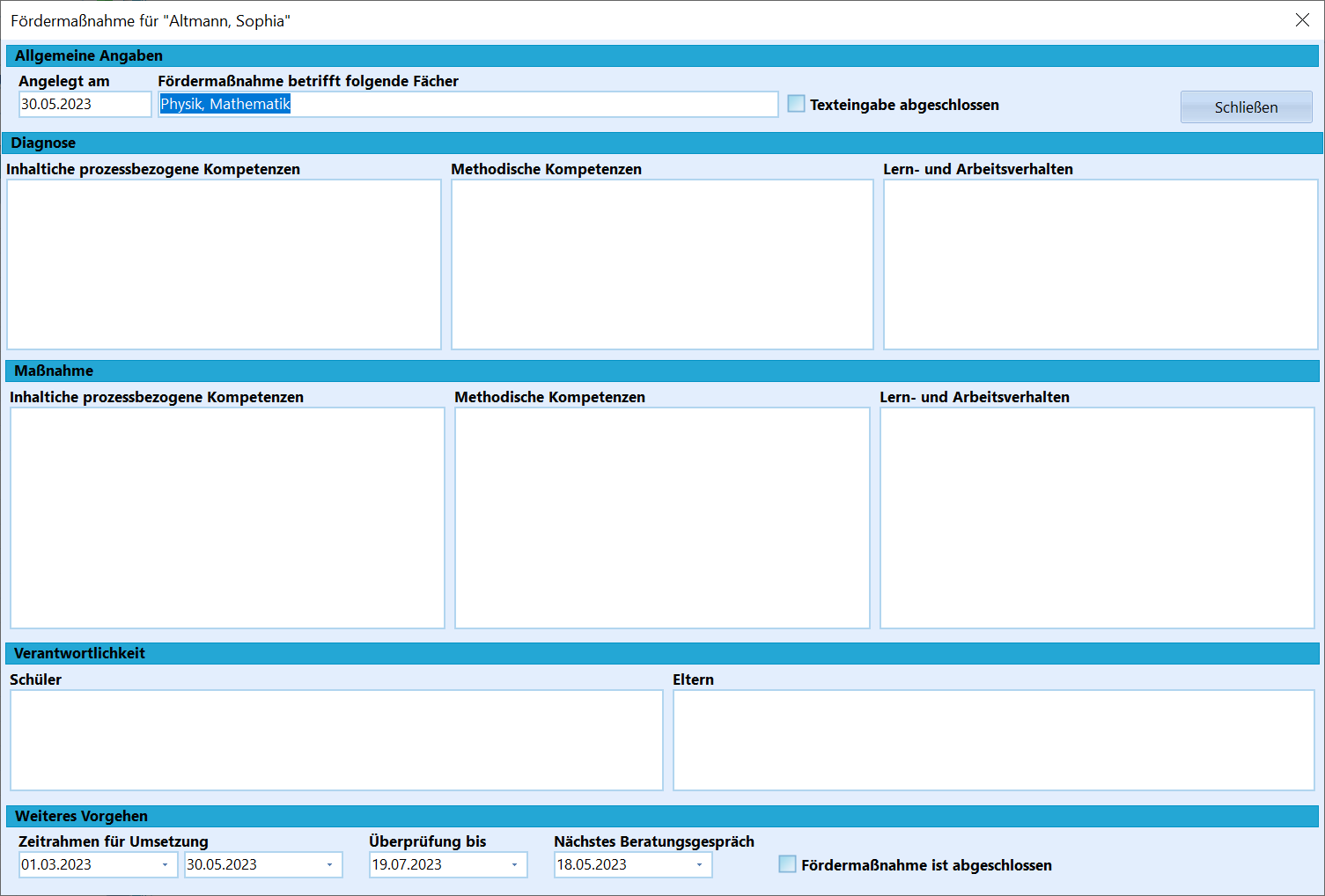Image resolution: width=1325 pixels, height=896 pixels.
Task: Click the Fächer field containing Physik, Mathematik
Action: pos(468,104)
